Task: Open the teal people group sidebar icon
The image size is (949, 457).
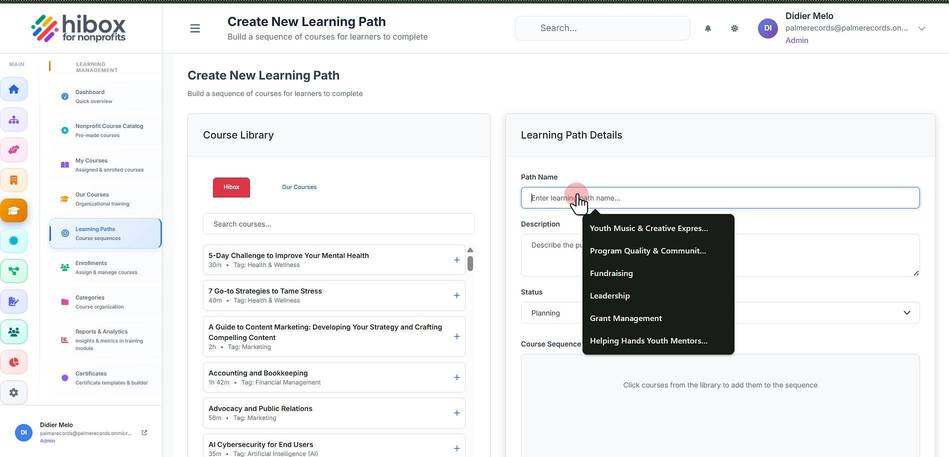Action: [14, 332]
